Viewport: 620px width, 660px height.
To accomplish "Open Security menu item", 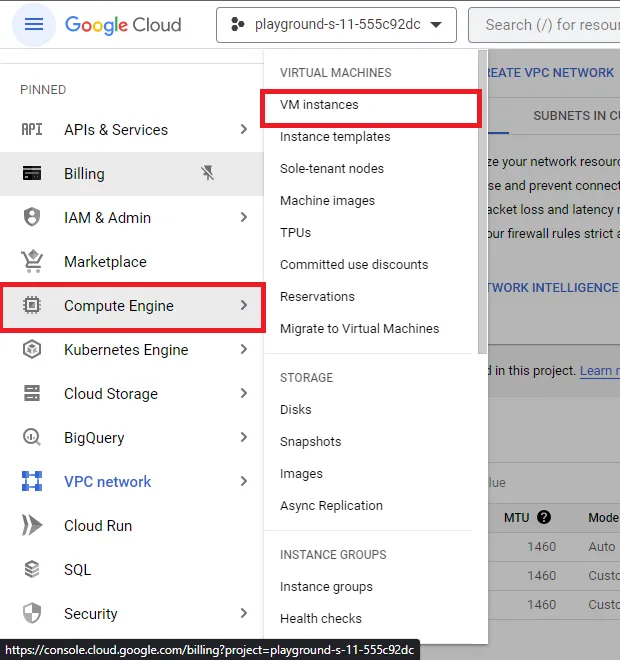I will (132, 613).
